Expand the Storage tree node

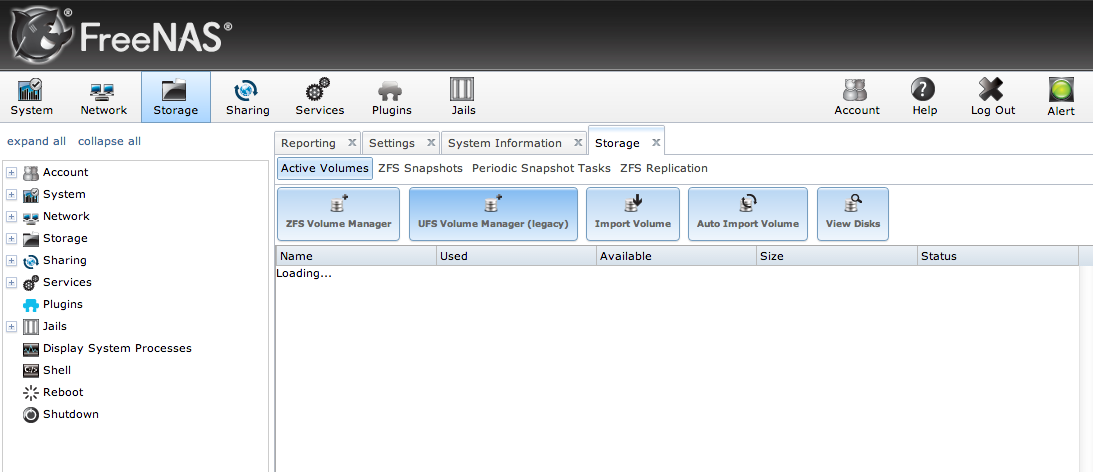click(x=11, y=238)
